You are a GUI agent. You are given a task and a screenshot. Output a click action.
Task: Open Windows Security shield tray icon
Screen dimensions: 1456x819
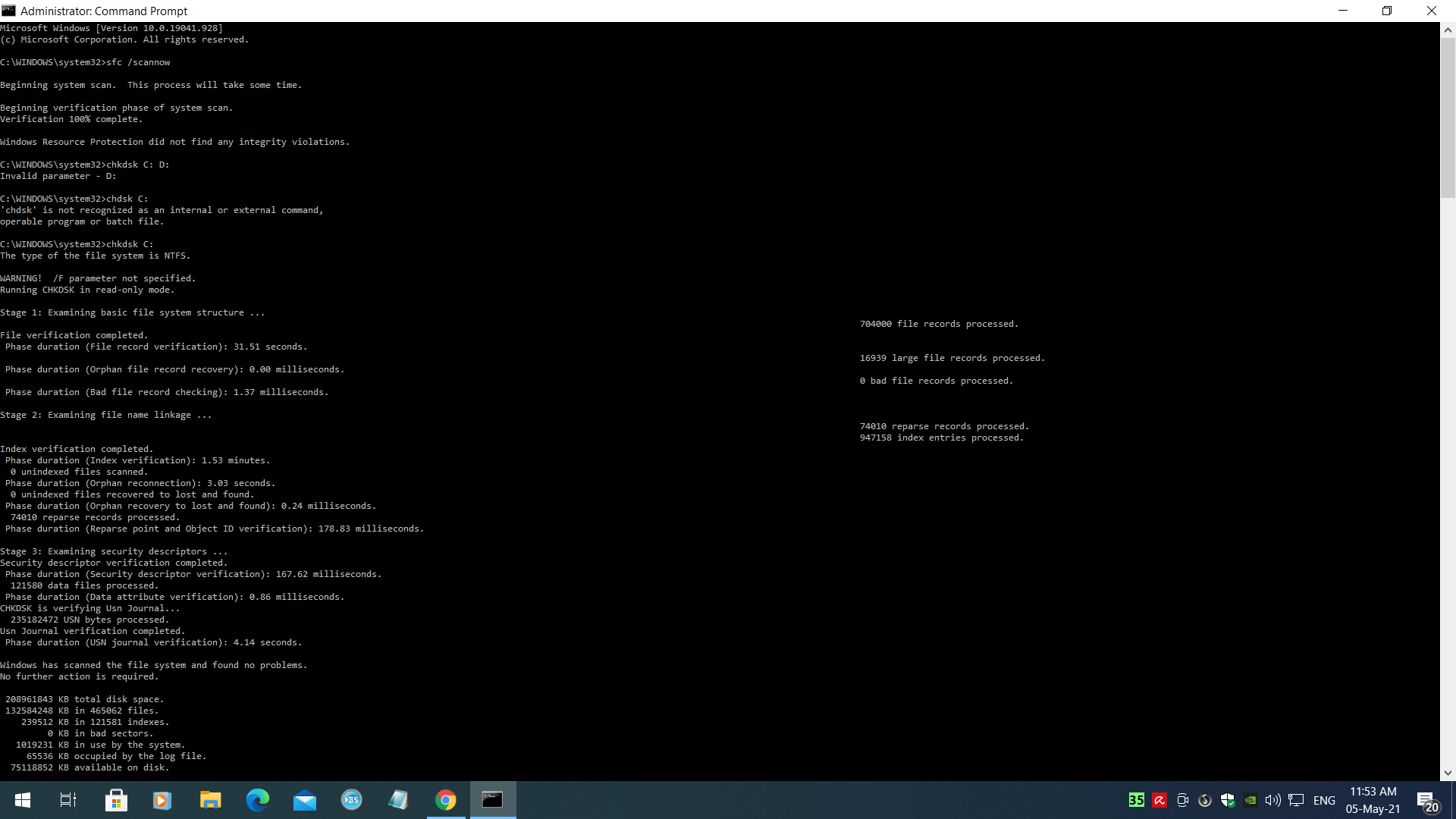(1228, 800)
